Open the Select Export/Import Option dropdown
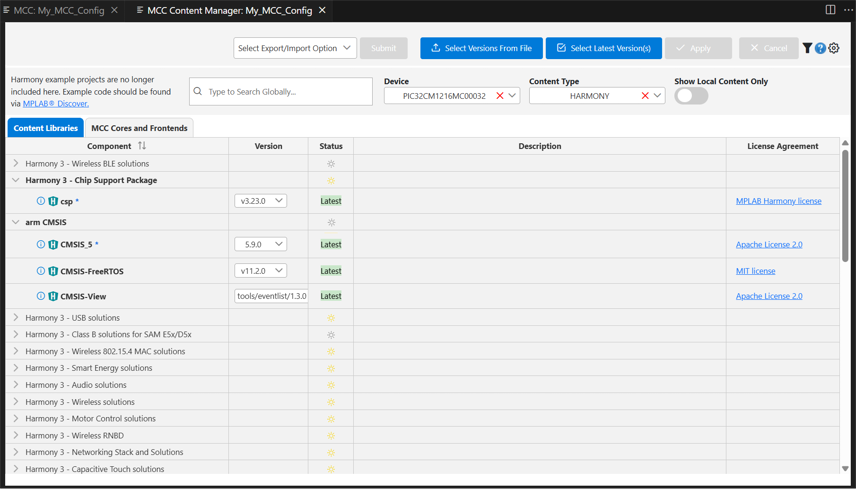Screen dimensions: 856x489 pyautogui.click(x=294, y=48)
